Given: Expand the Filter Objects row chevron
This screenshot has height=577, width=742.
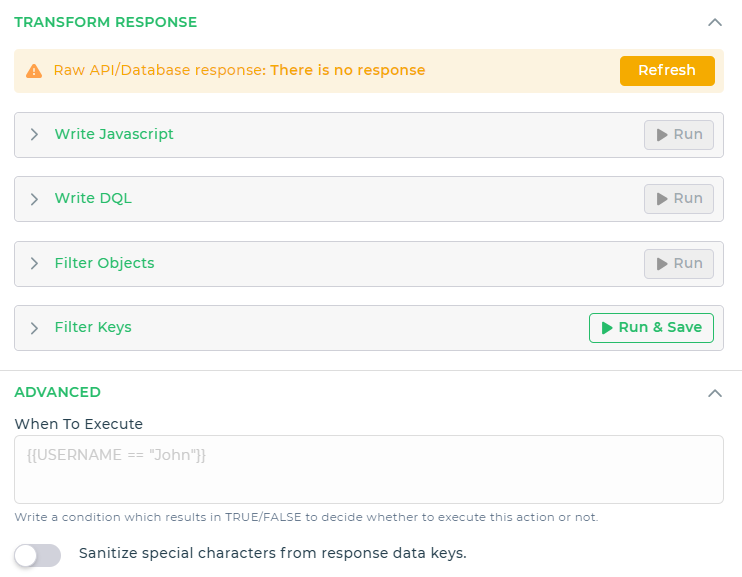Looking at the screenshot, I should (34, 264).
